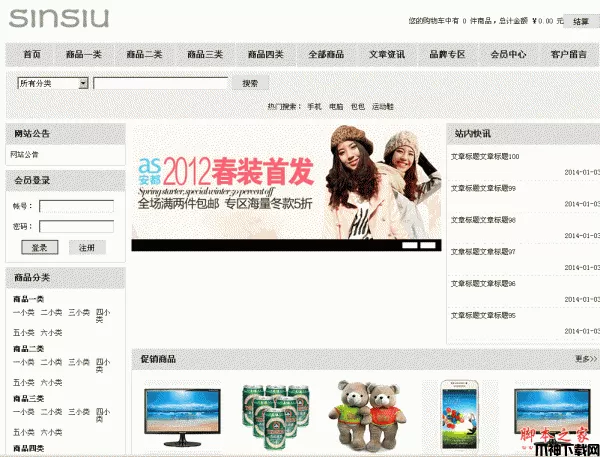600x457 pixels.
Task: Click 一小类 under sidebar 商品二类
Action: pyautogui.click(x=24, y=362)
